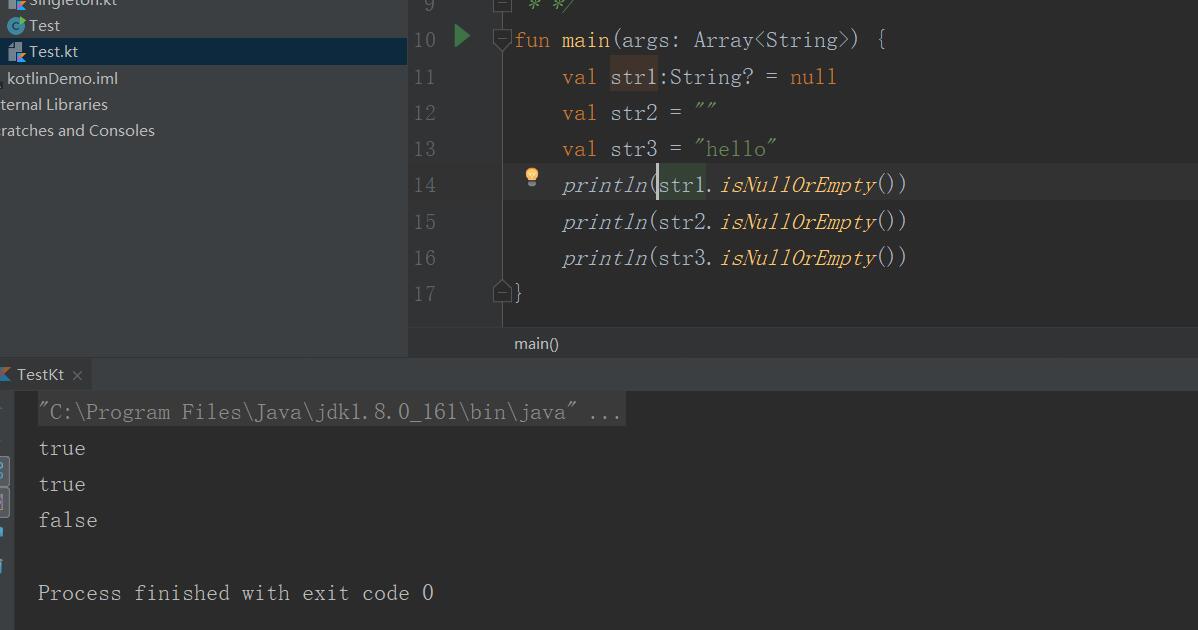This screenshot has width=1198, height=630.
Task: Click 'Process finished with exit code 0'
Action: [x=236, y=593]
